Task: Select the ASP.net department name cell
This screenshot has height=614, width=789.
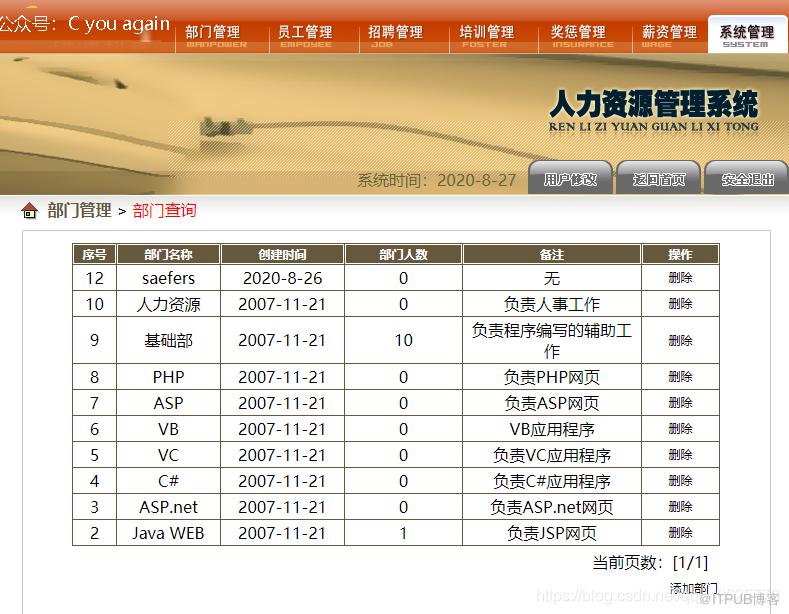Action: tap(169, 507)
